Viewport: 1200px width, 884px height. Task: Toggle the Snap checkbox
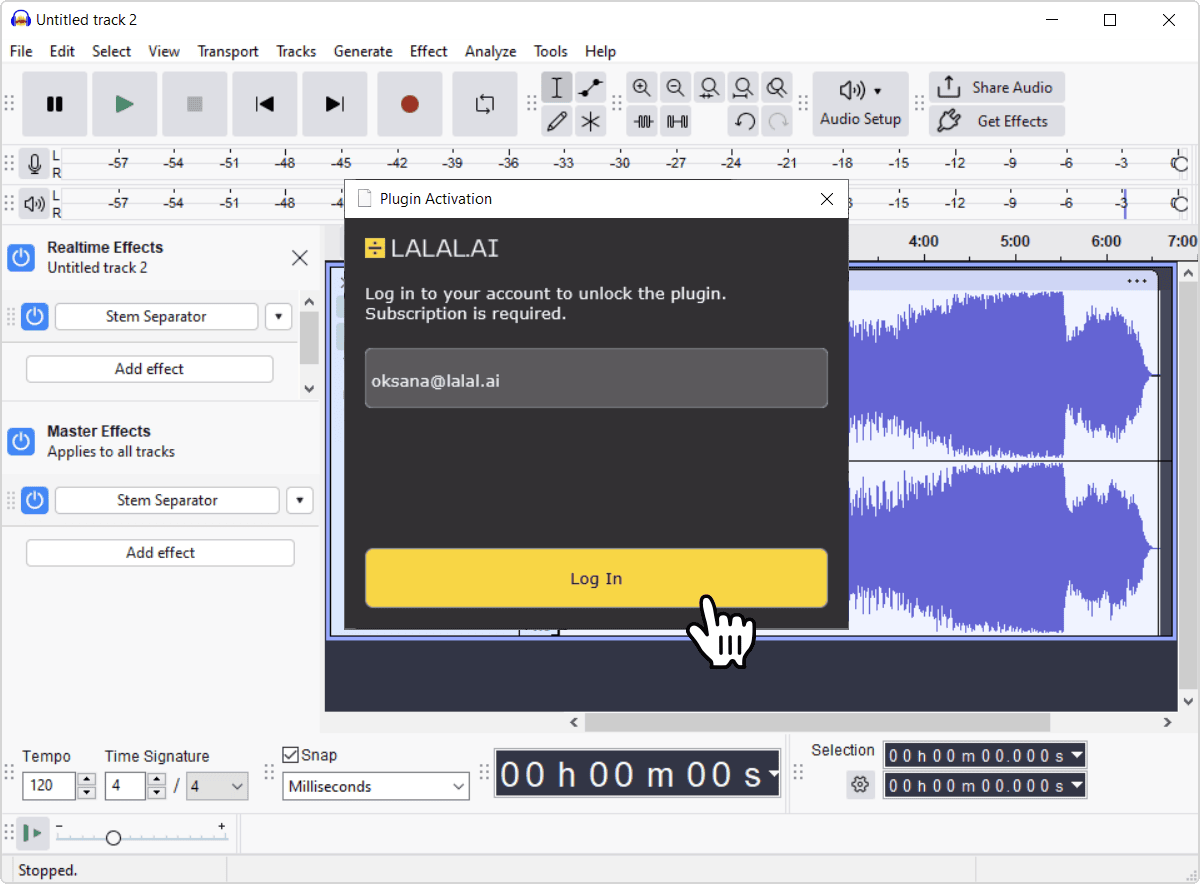tap(291, 755)
